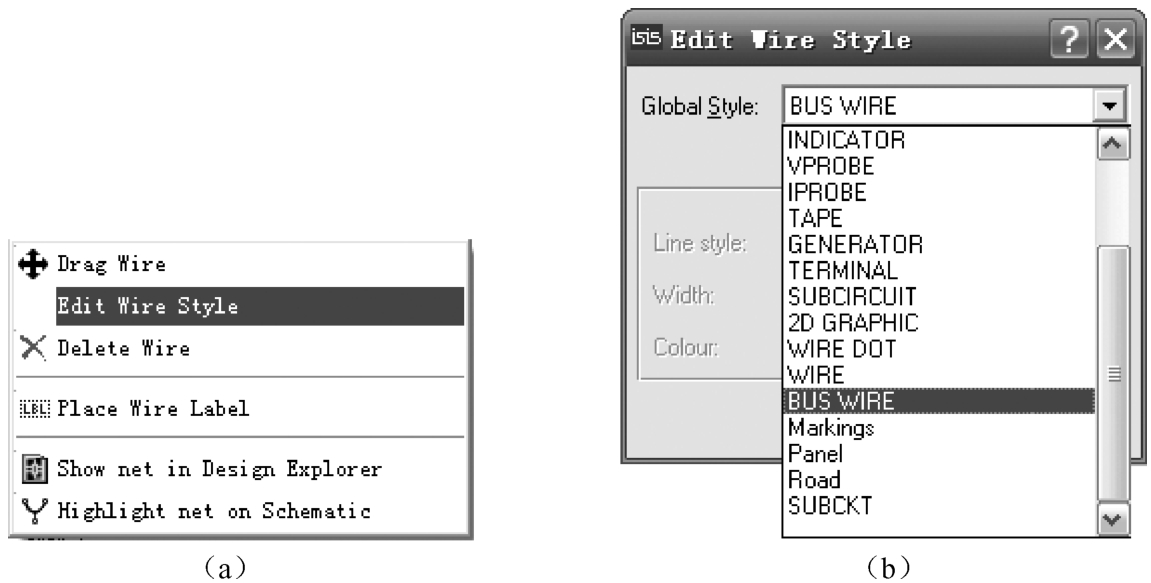Screen dimensions: 1151x583
Task: Click the Place Wire Label LBL icon
Action: tap(33, 408)
